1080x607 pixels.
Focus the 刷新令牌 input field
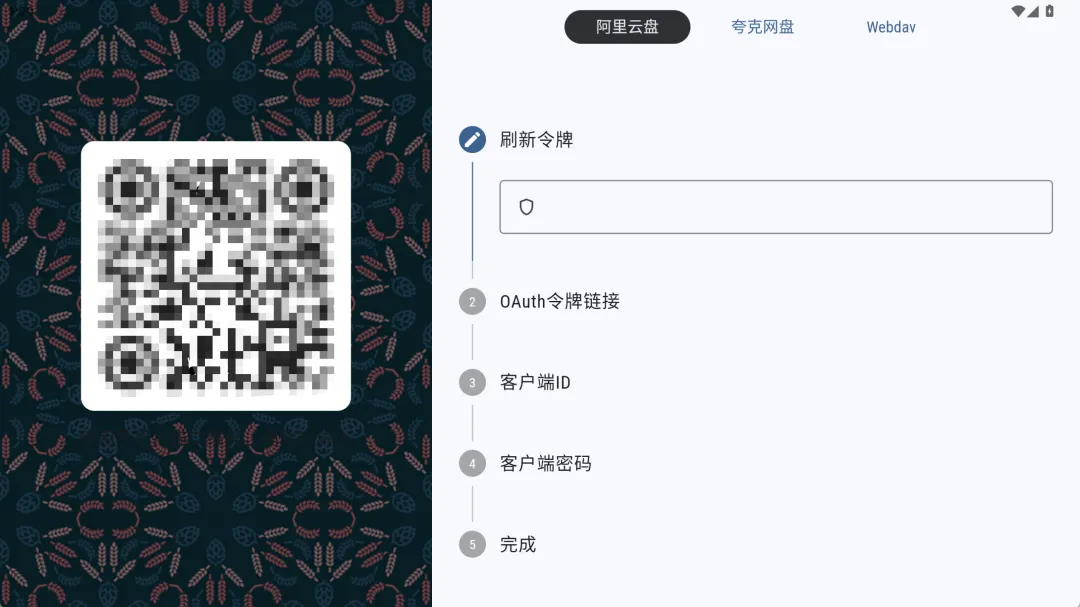coord(776,207)
